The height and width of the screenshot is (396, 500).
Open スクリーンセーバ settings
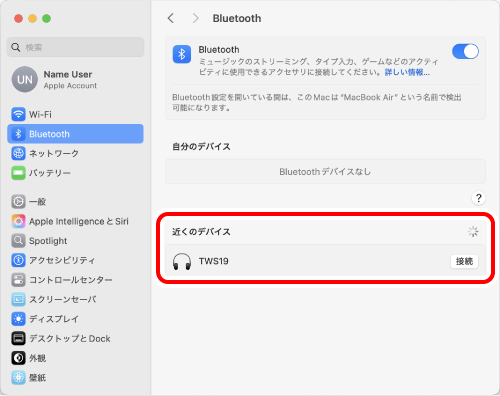pyautogui.click(x=75, y=299)
